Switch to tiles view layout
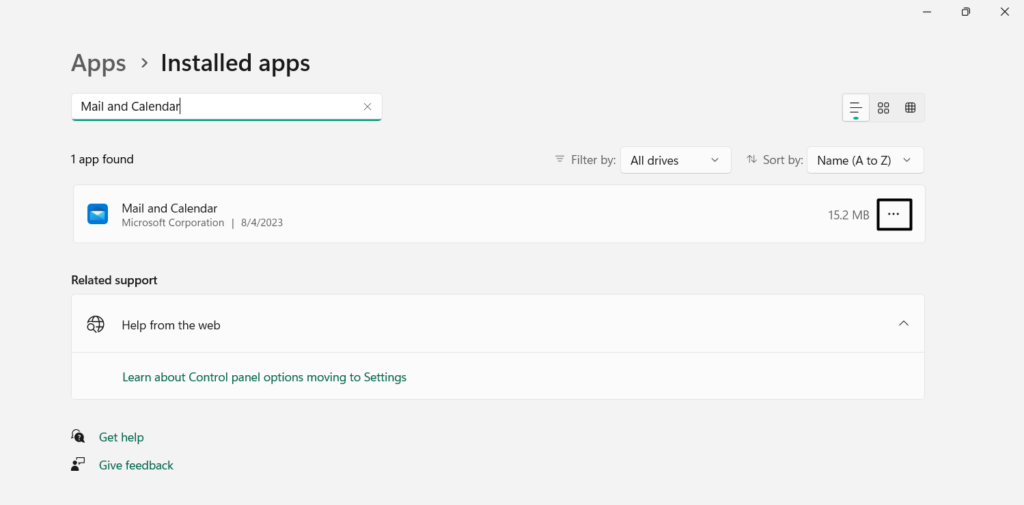Screen dimensions: 1024x505 point(910,108)
